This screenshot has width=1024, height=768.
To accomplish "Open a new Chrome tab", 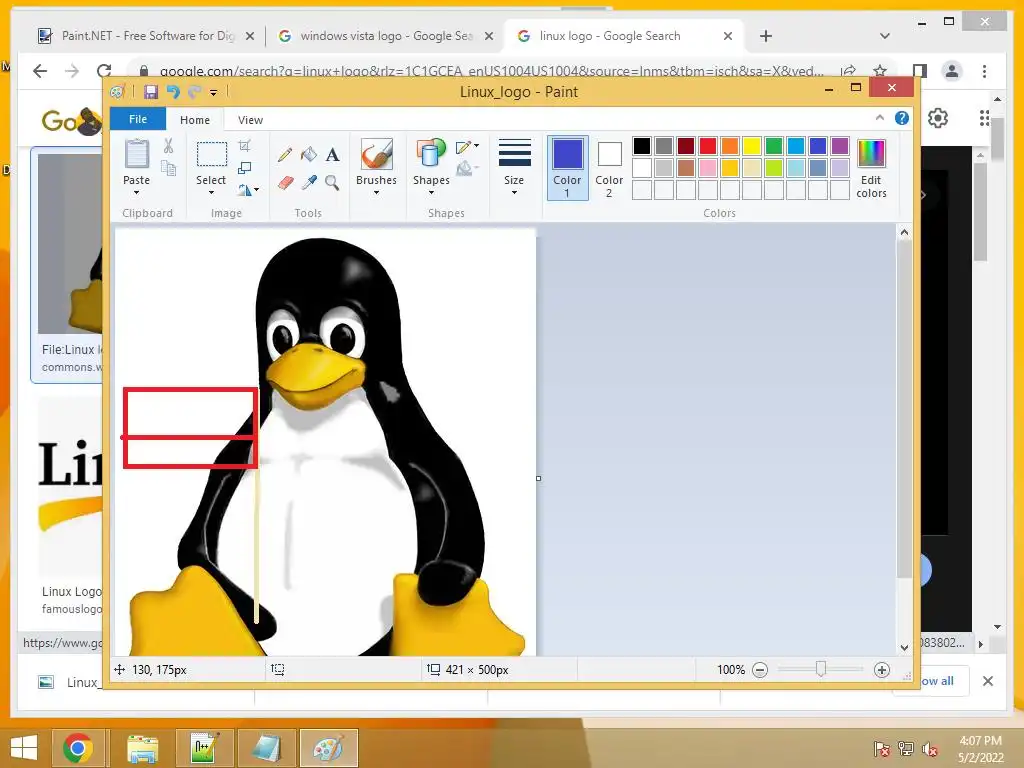I will pos(766,36).
